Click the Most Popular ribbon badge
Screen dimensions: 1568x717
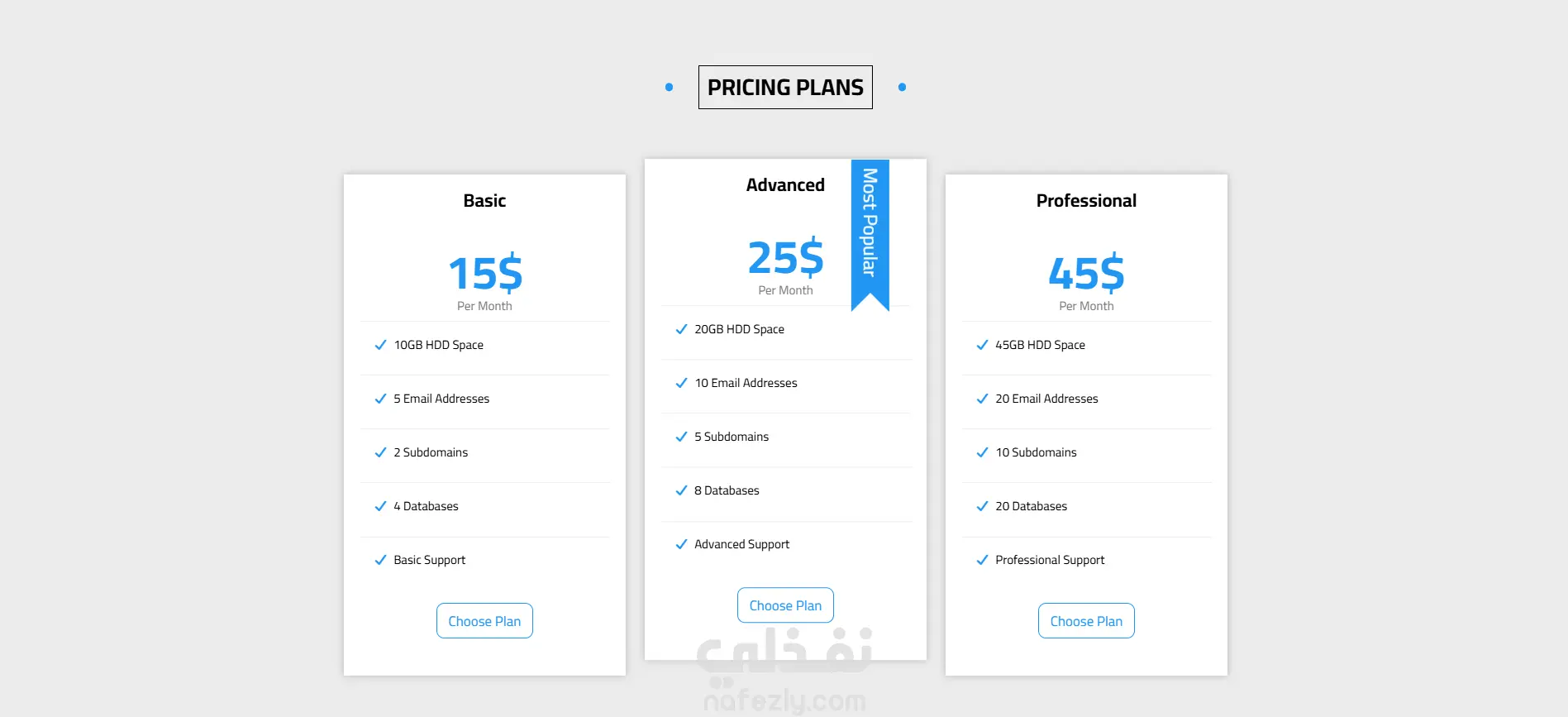tap(870, 234)
